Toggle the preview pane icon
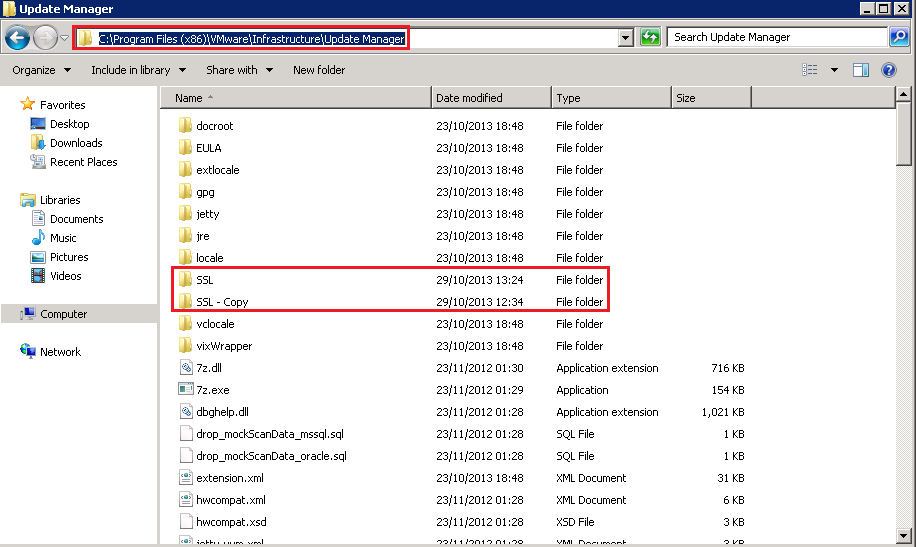The height and width of the screenshot is (547, 916). (x=860, y=70)
